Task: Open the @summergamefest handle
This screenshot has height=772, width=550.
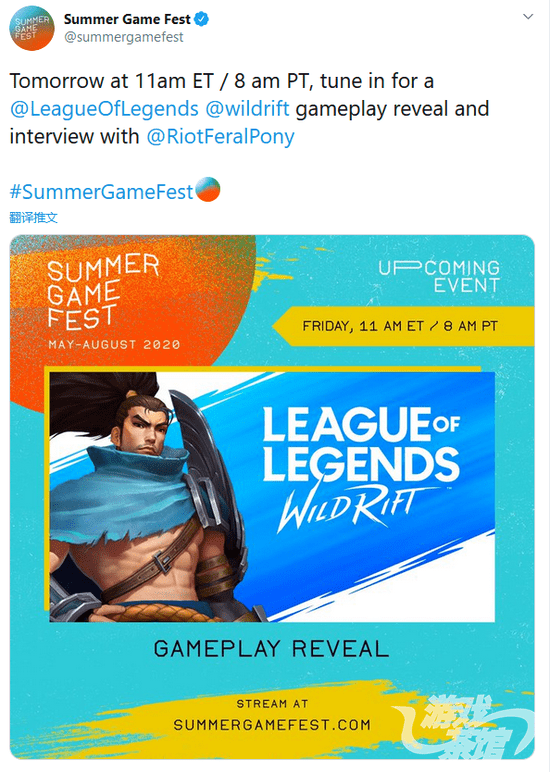Action: [x=124, y=37]
